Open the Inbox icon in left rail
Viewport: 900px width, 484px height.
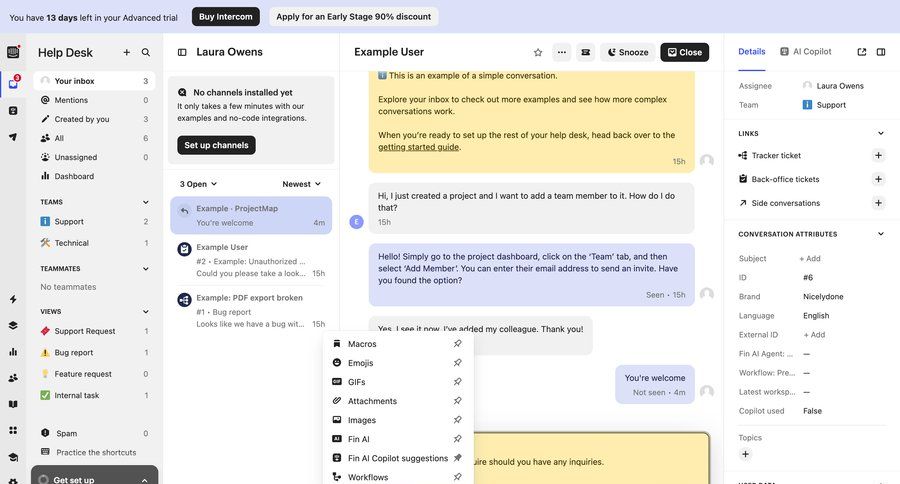point(13,83)
